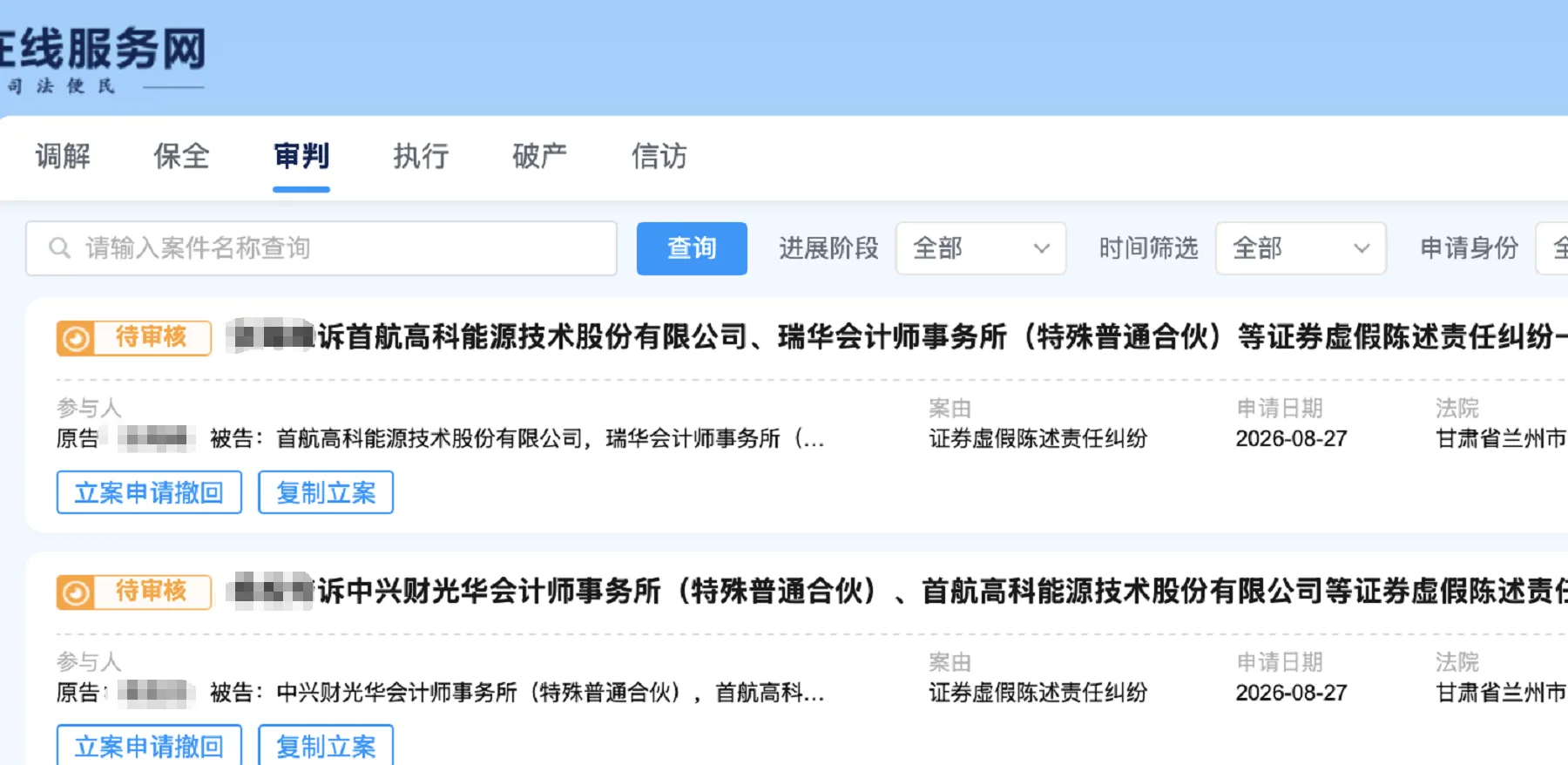Click date 2026-08-27 in the first case
Image resolution: width=1568 pixels, height=765 pixels.
[x=1291, y=438]
